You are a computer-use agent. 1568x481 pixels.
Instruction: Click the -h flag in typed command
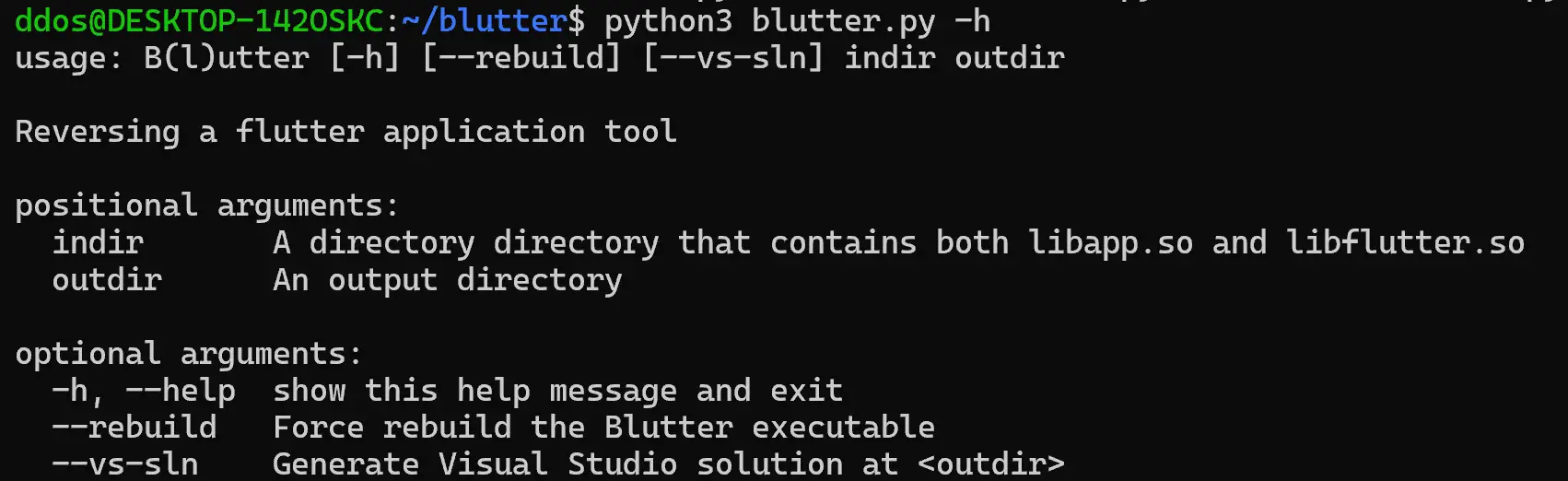973,20
